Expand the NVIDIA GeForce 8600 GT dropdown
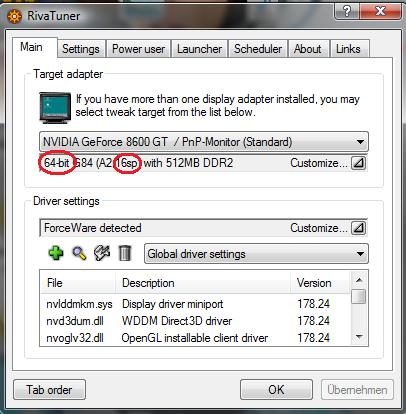This screenshot has width=406, height=414. point(204,142)
